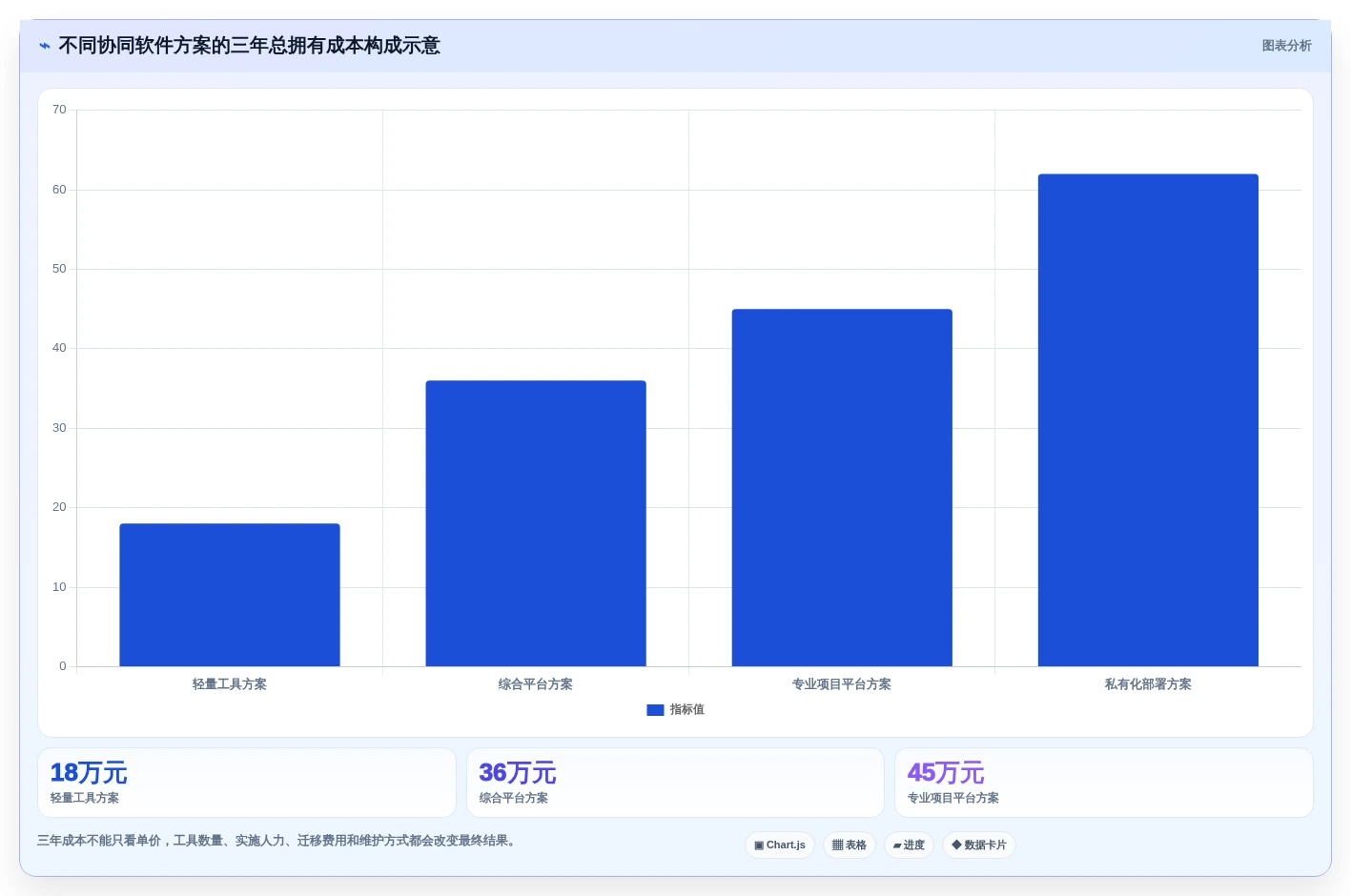The height and width of the screenshot is (896, 1351).
Task: Click the 45万元 value card
Action: coord(1104,783)
